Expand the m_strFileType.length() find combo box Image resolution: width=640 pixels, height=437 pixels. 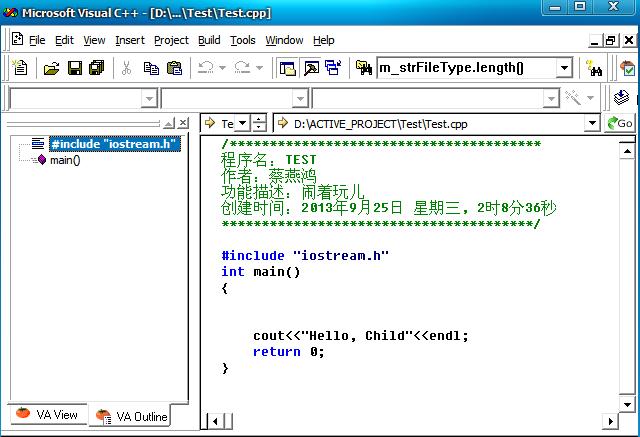pyautogui.click(x=564, y=68)
